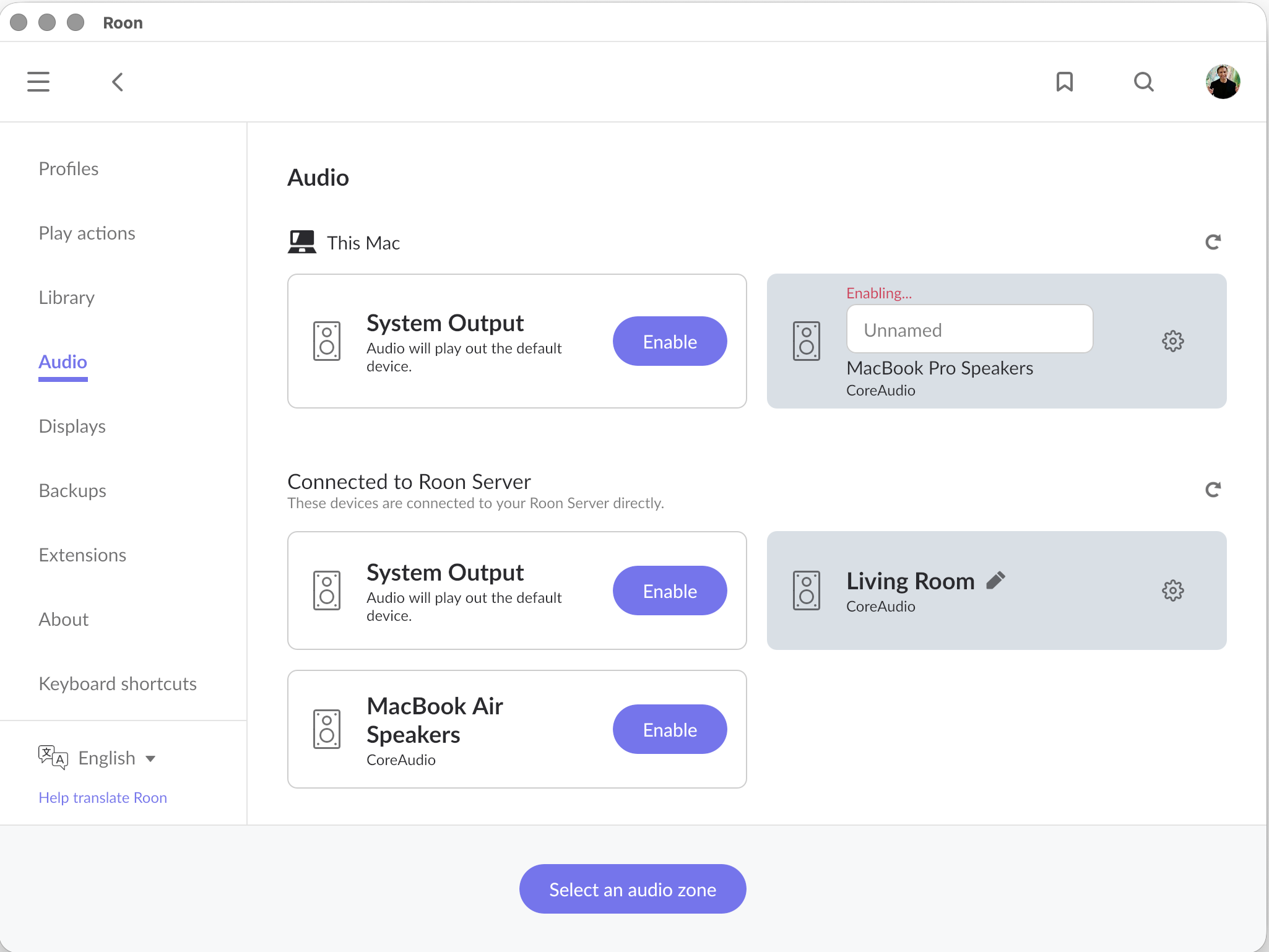Open the Backups settings tab

coord(72,491)
